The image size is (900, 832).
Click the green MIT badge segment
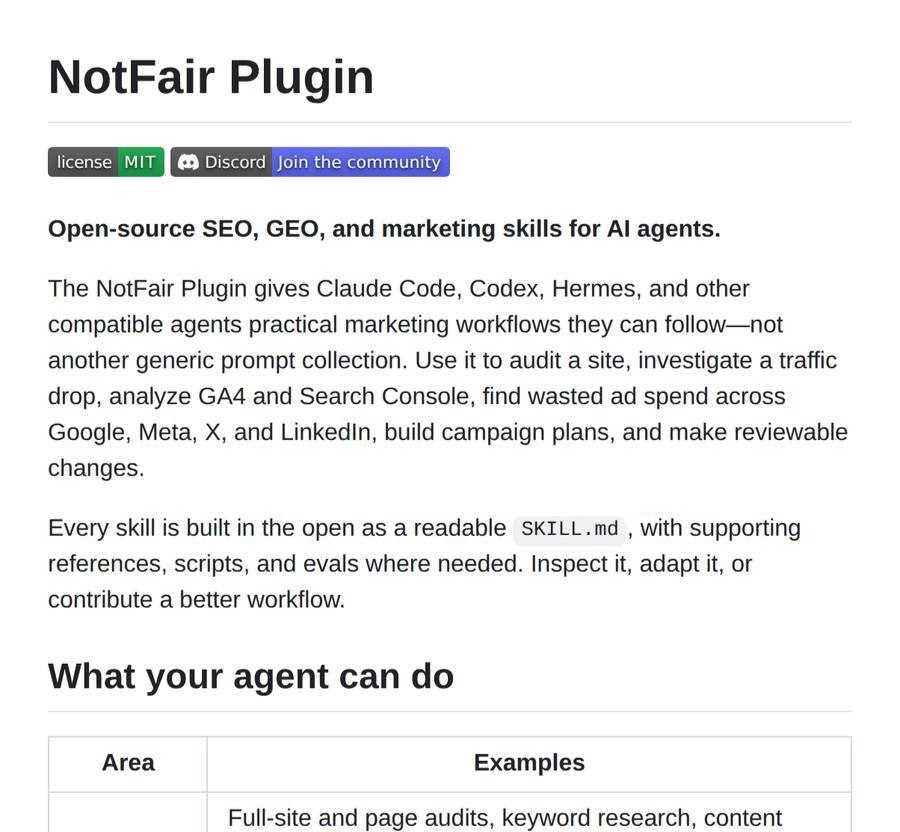tap(141, 162)
